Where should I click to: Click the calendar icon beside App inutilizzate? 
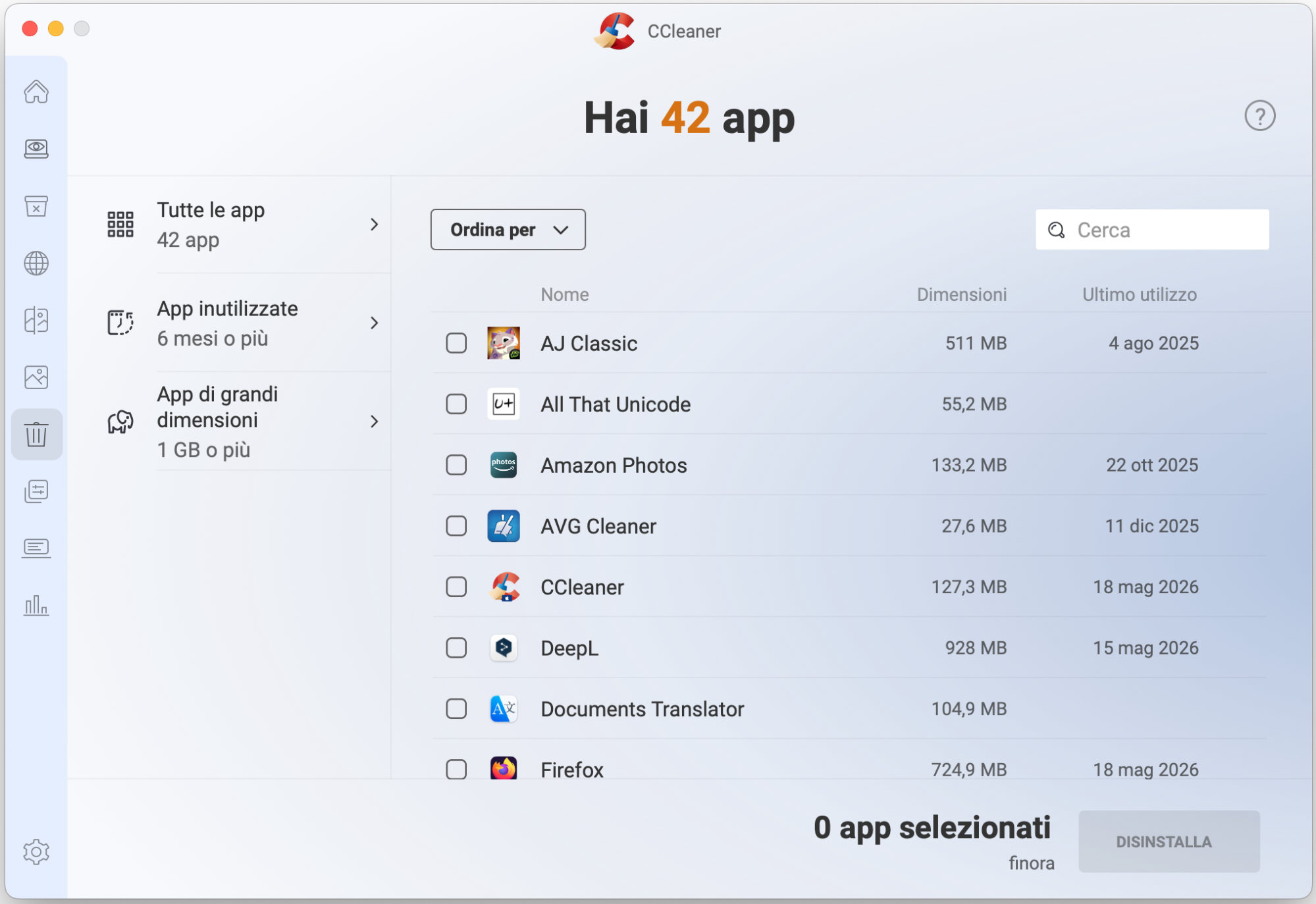click(x=120, y=323)
